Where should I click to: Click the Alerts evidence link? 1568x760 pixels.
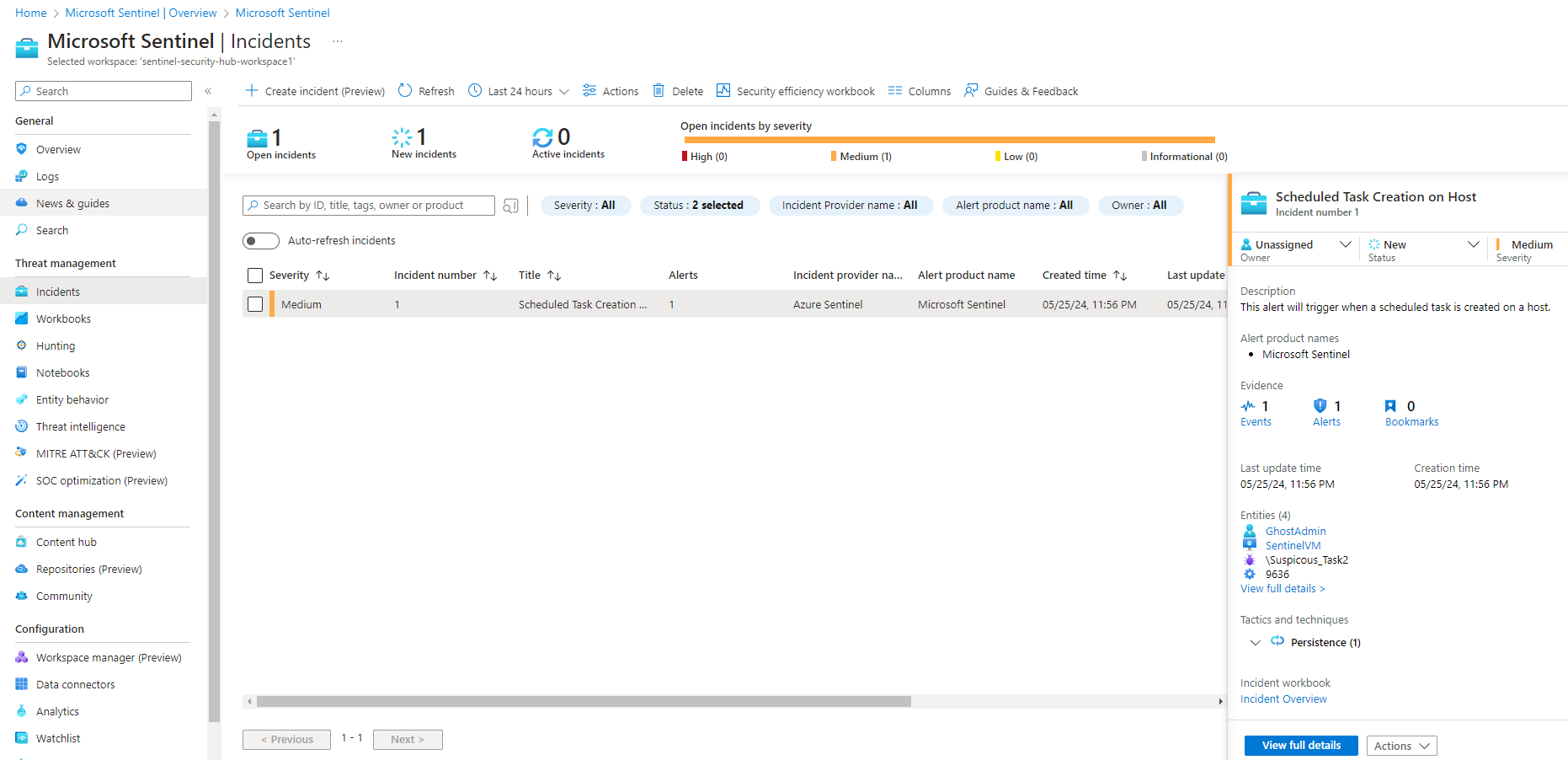click(1326, 422)
